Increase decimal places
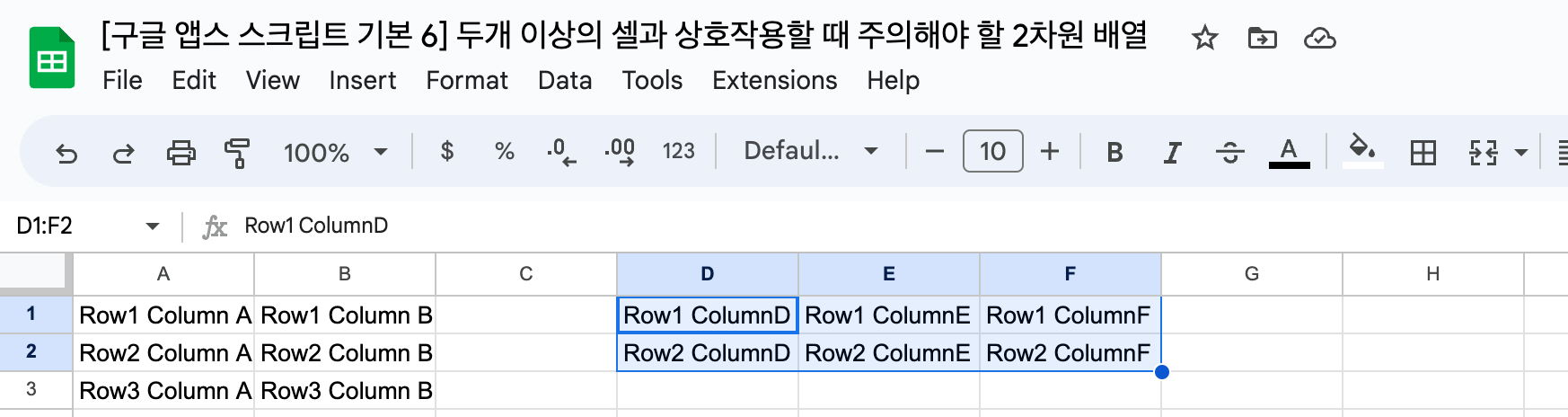 coord(620,152)
